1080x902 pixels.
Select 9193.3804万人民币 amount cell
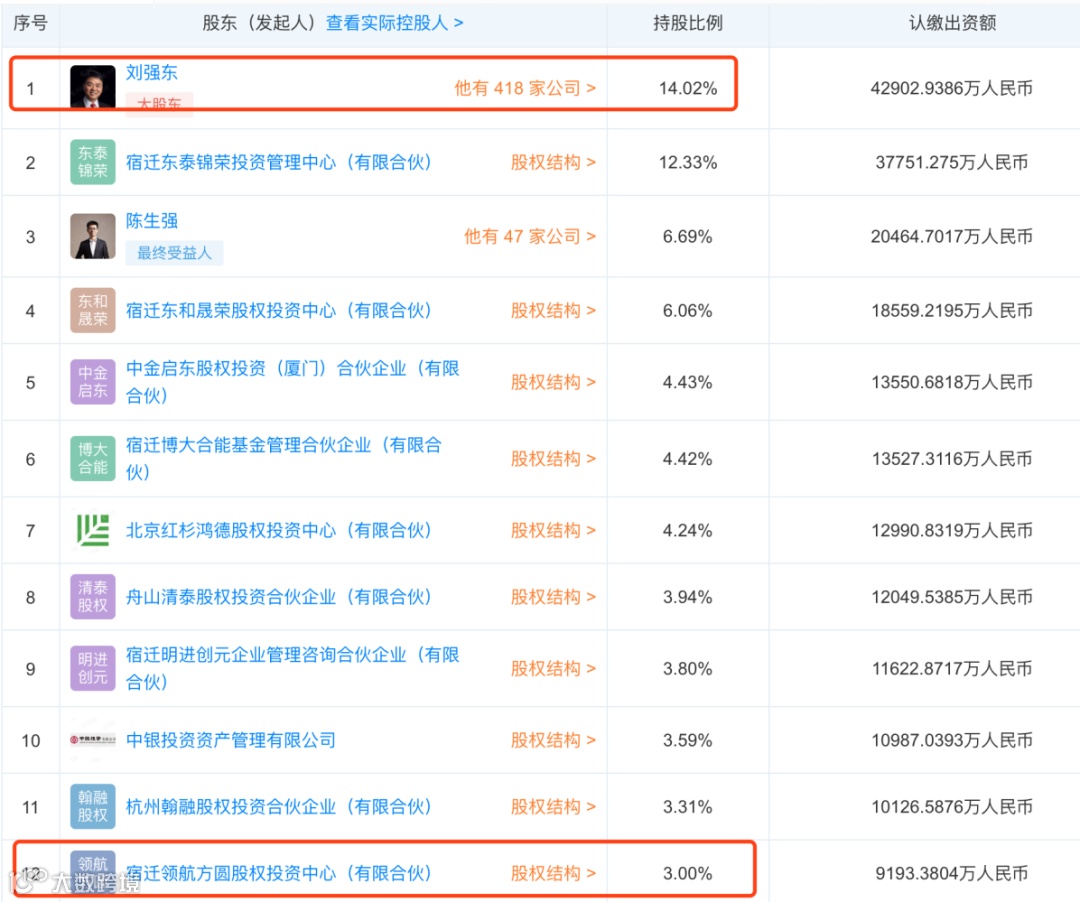coord(952,873)
